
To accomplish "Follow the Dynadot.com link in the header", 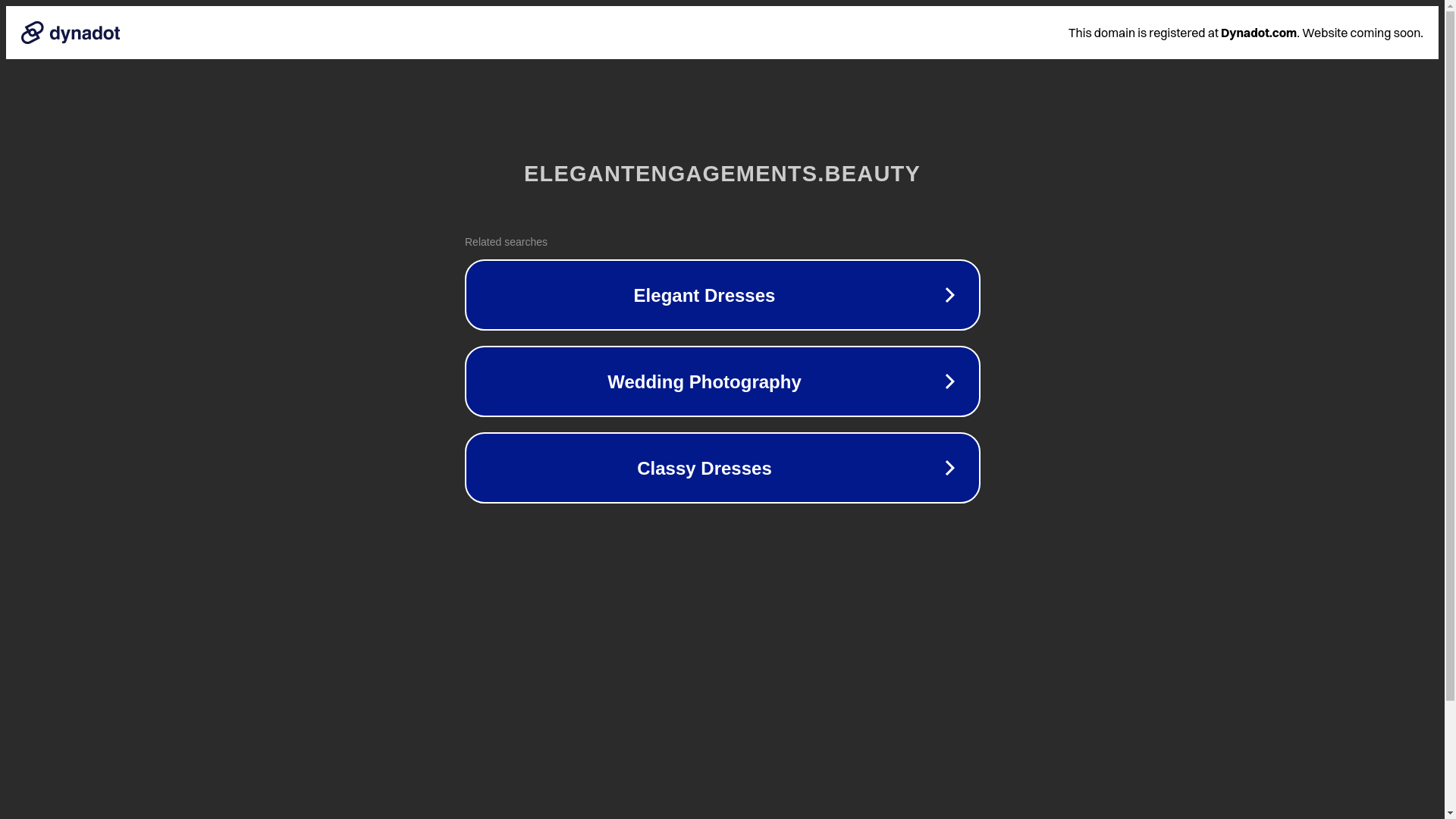I will (x=1258, y=33).
